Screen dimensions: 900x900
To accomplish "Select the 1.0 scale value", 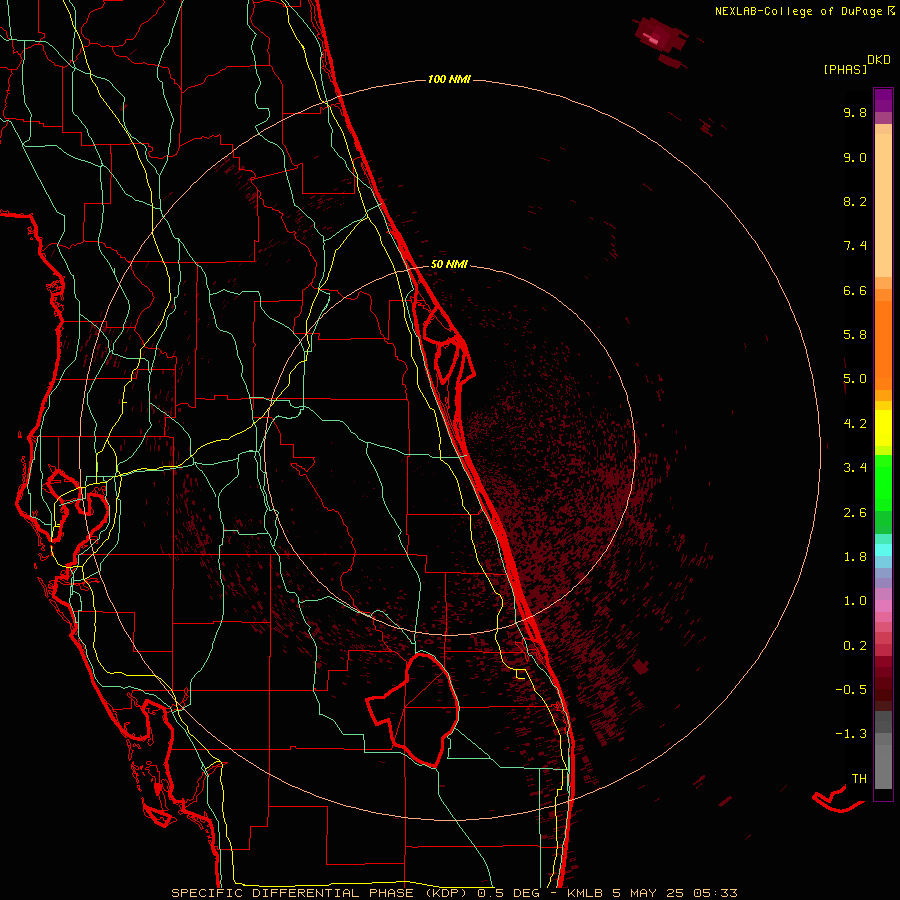I will 855,601.
